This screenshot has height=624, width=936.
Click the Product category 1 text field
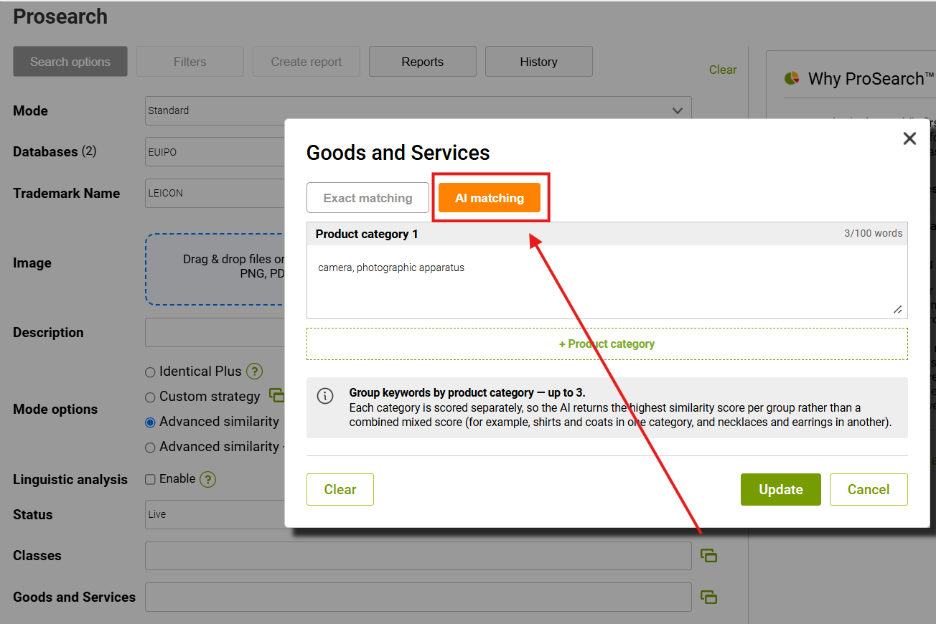606,281
